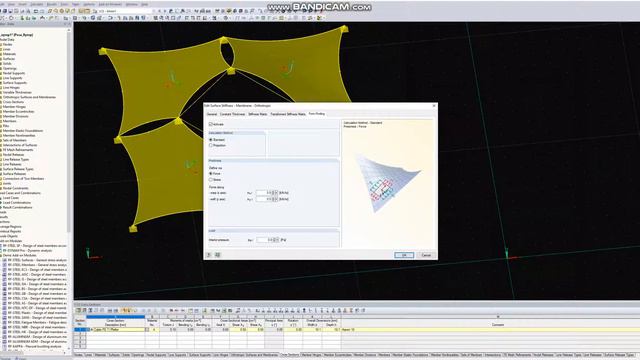The width and height of the screenshot is (640, 360).
Task: Click the FE Mesh Refinements folder icon
Action: 1,150
